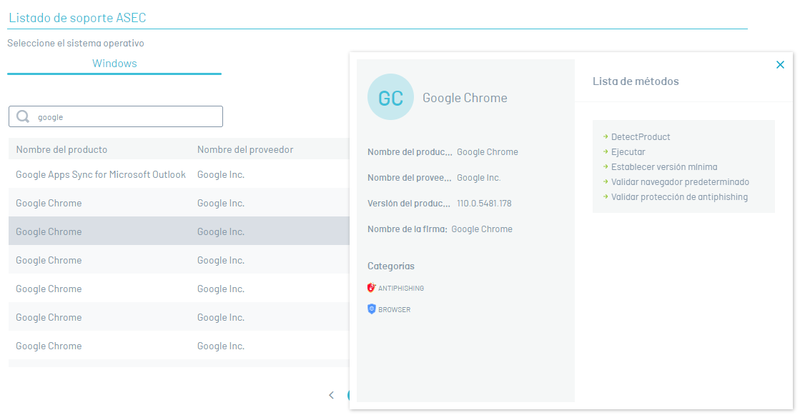The height and width of the screenshot is (415, 800).
Task: Open Validar navegador predeterminado method
Action: [x=680, y=182]
